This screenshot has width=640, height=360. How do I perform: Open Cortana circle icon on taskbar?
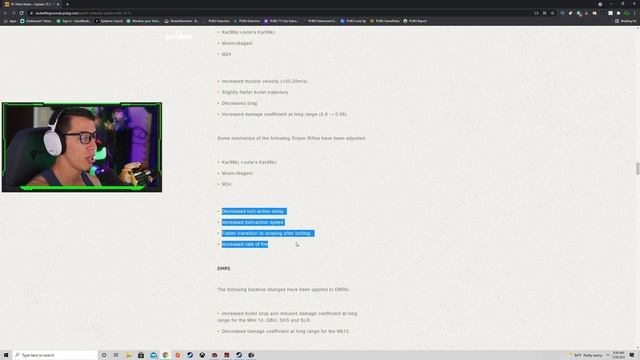click(104, 355)
